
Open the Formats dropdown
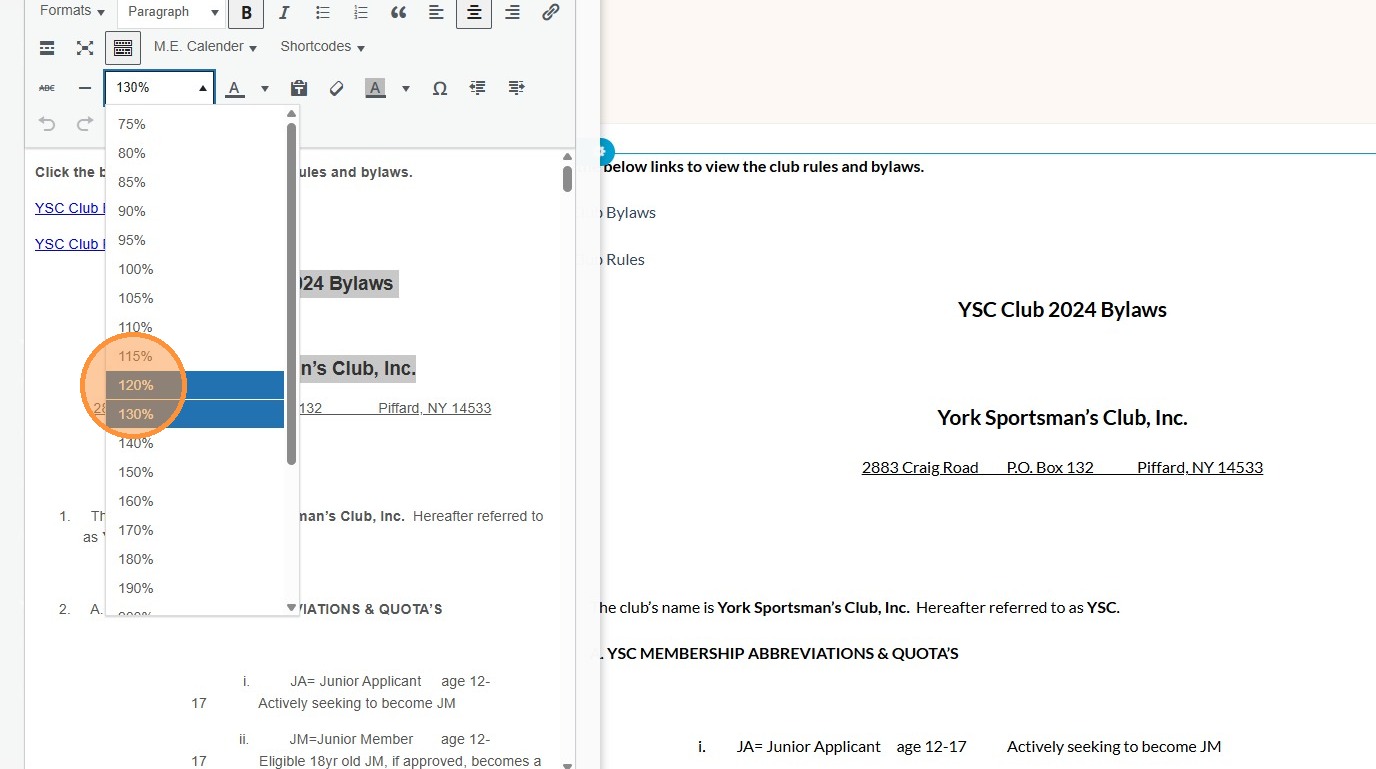click(x=73, y=11)
